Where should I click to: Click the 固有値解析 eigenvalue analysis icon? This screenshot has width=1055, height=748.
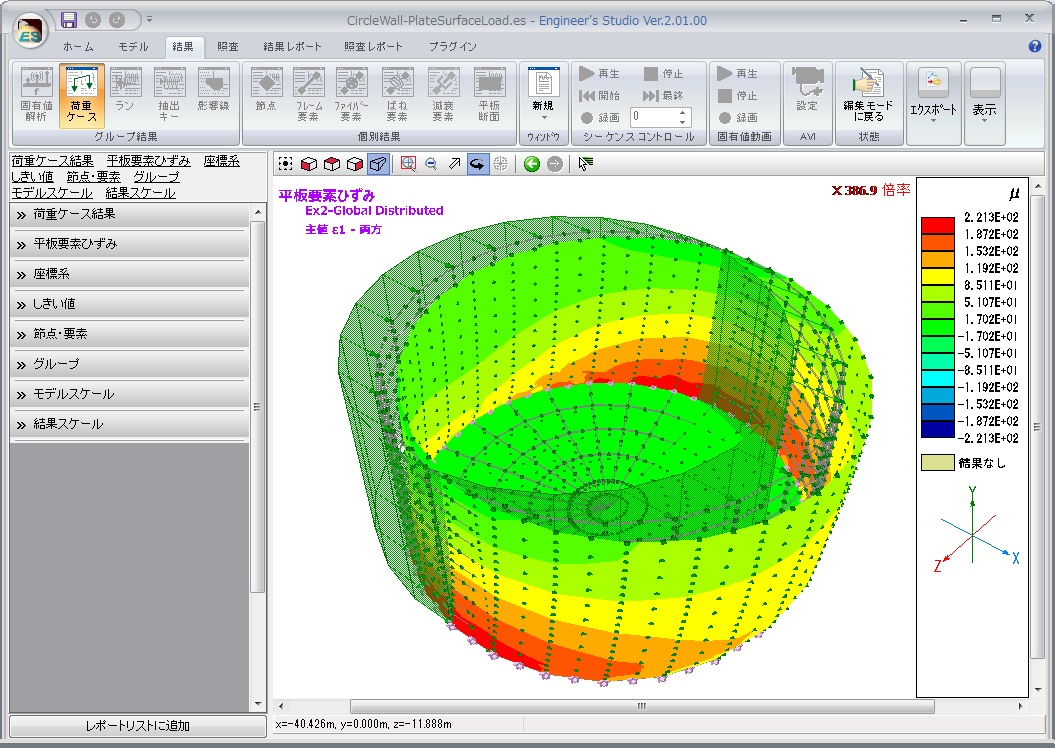coord(38,92)
